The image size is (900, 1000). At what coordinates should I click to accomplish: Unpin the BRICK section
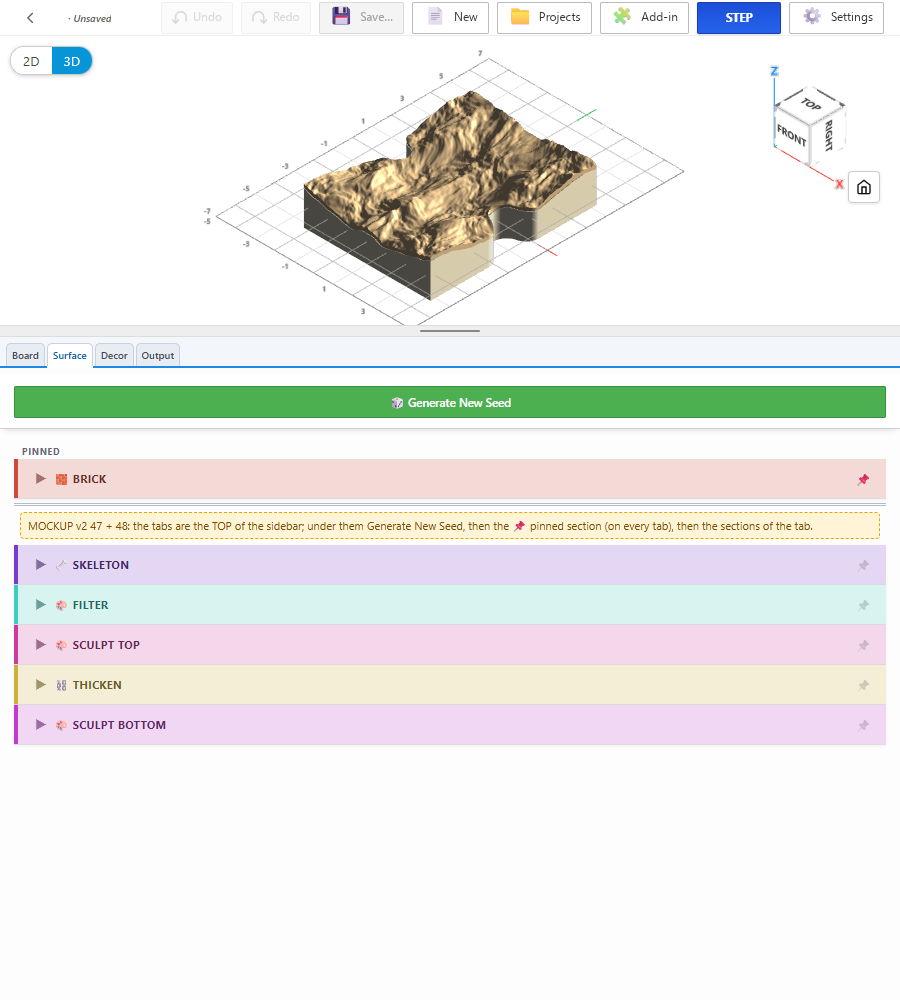coord(863,480)
